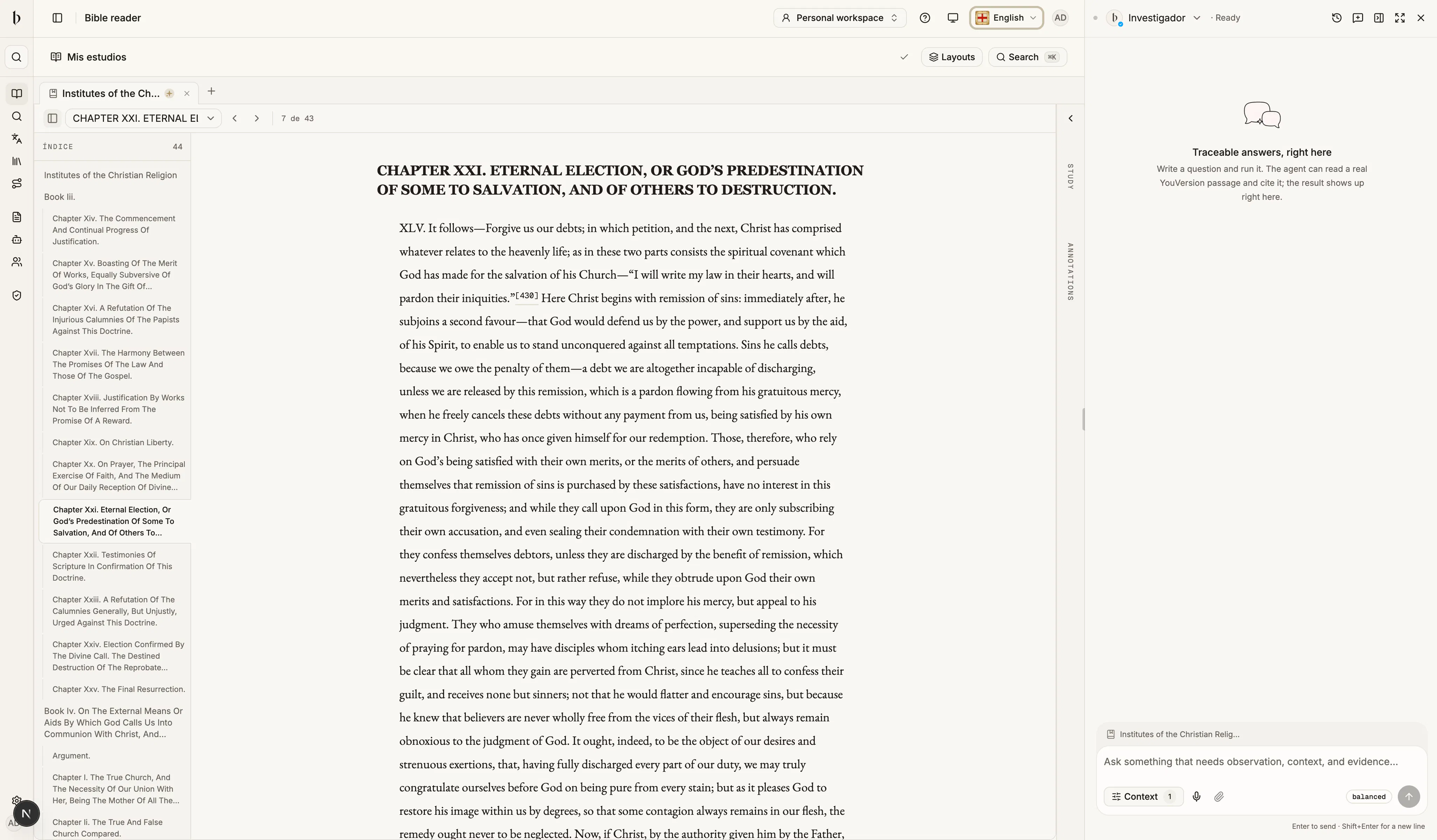The height and width of the screenshot is (840, 1437).
Task: Send the message with the arrow-up button
Action: tap(1409, 797)
